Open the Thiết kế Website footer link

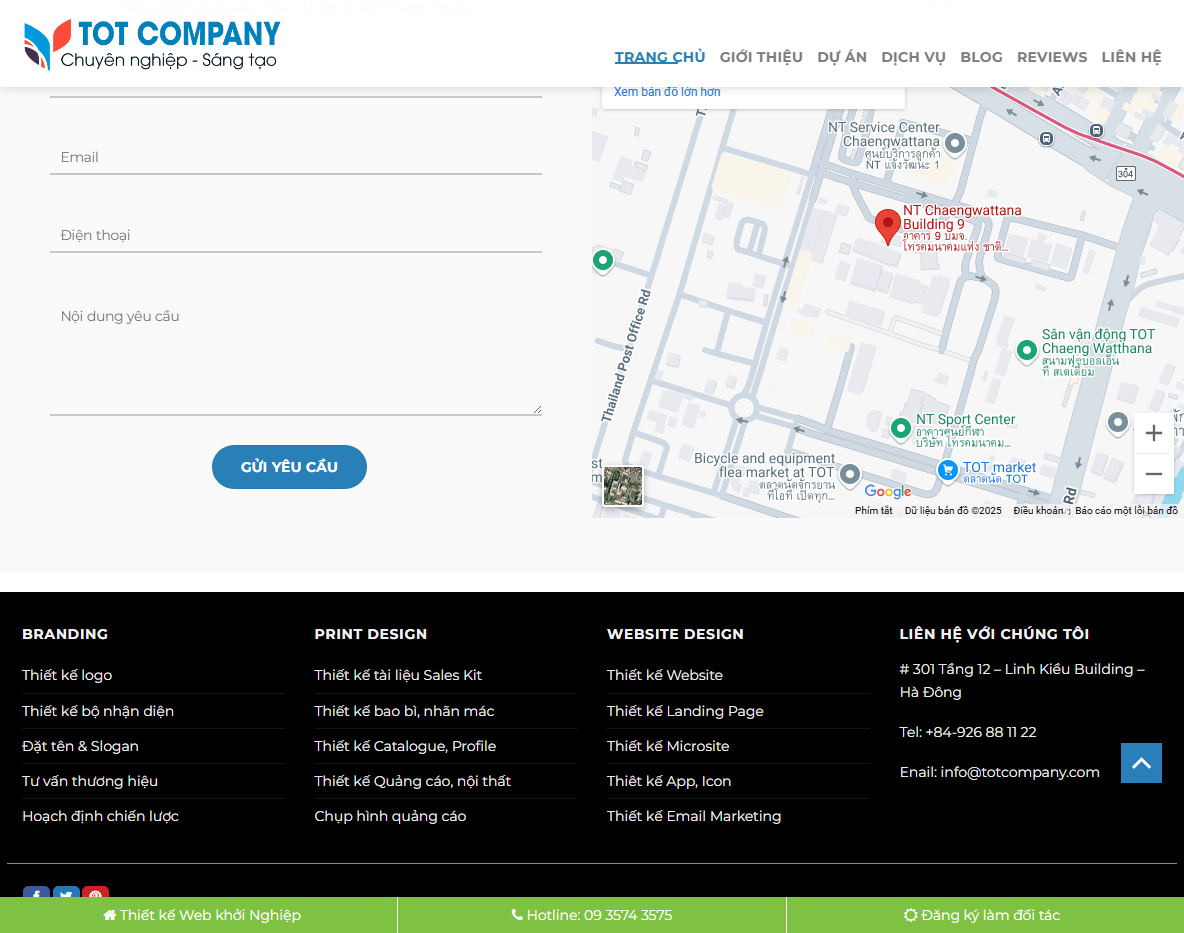(664, 675)
